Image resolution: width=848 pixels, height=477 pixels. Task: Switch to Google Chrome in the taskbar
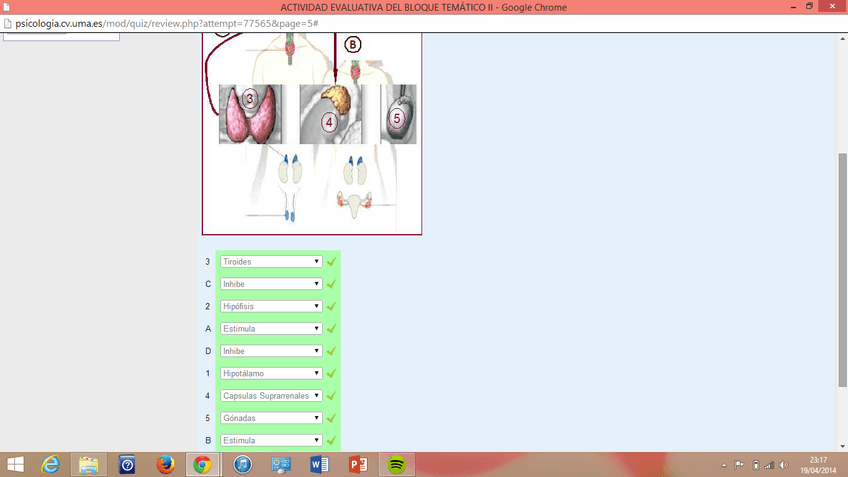click(x=203, y=465)
